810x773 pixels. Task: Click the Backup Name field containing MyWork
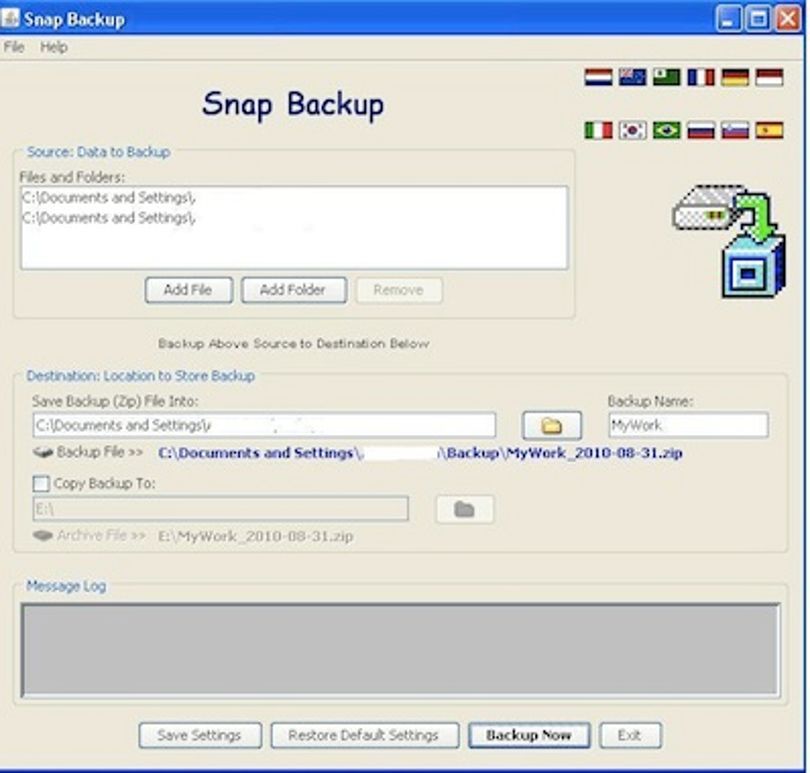(688, 425)
